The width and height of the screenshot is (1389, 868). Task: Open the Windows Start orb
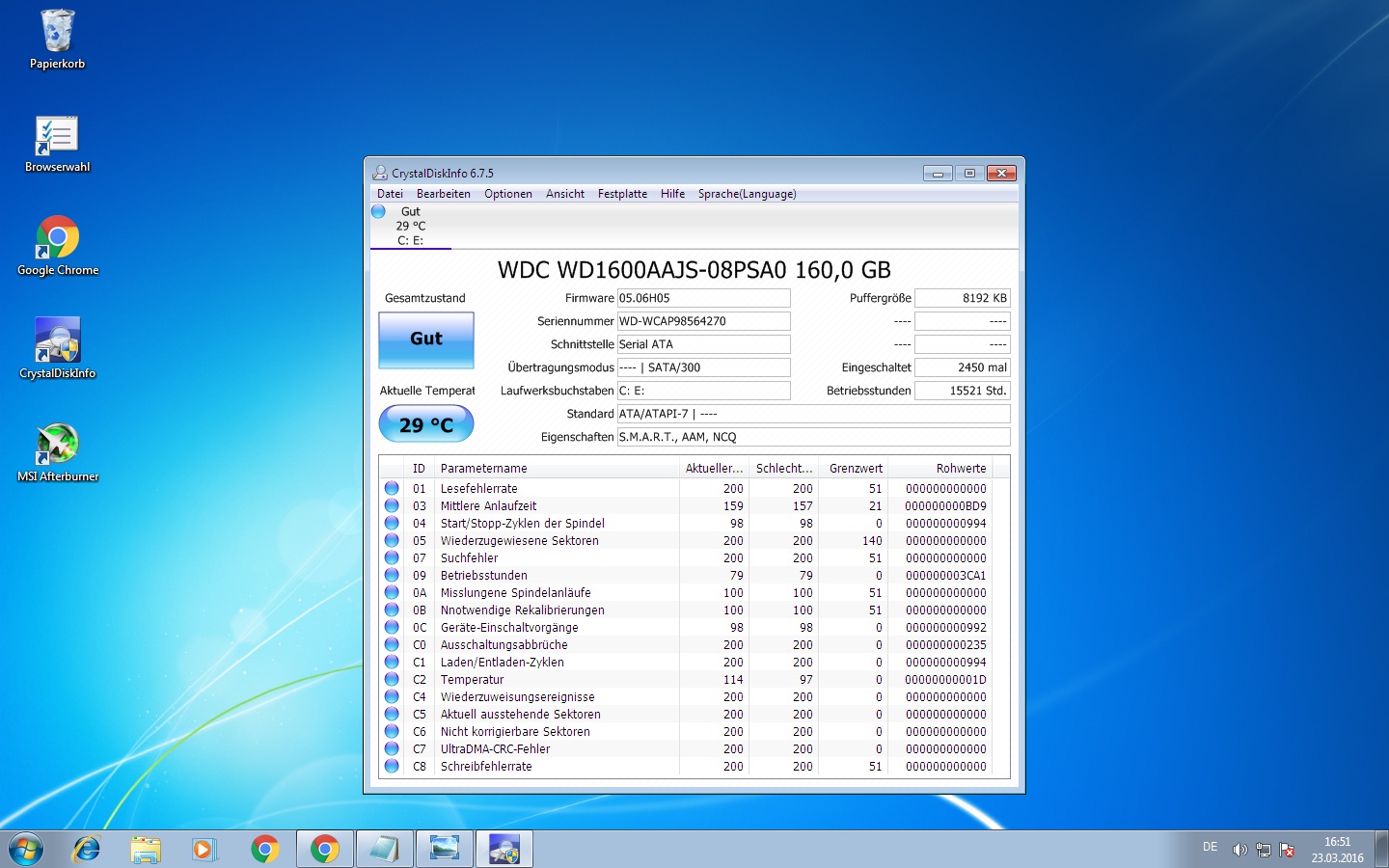(26, 850)
